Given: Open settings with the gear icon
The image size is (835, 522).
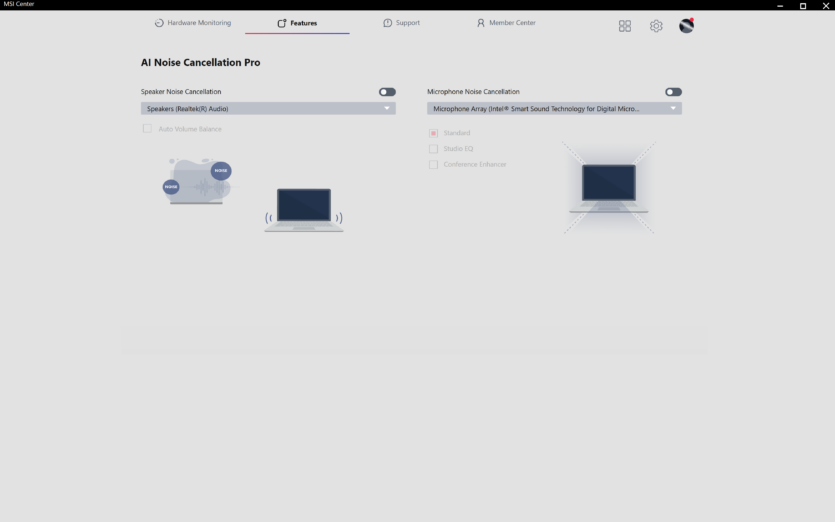Looking at the screenshot, I should click(656, 26).
